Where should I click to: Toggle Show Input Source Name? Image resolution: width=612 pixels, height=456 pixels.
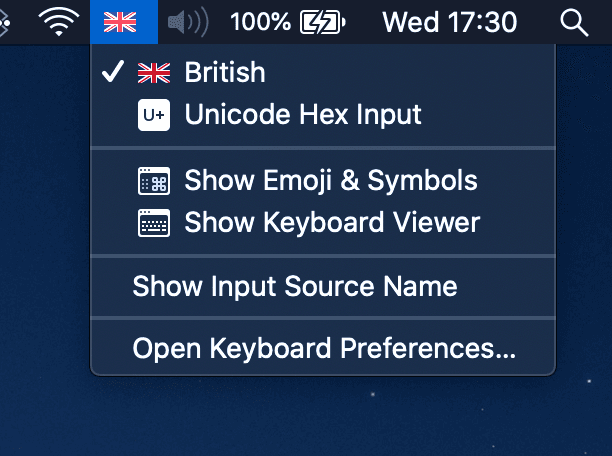295,287
